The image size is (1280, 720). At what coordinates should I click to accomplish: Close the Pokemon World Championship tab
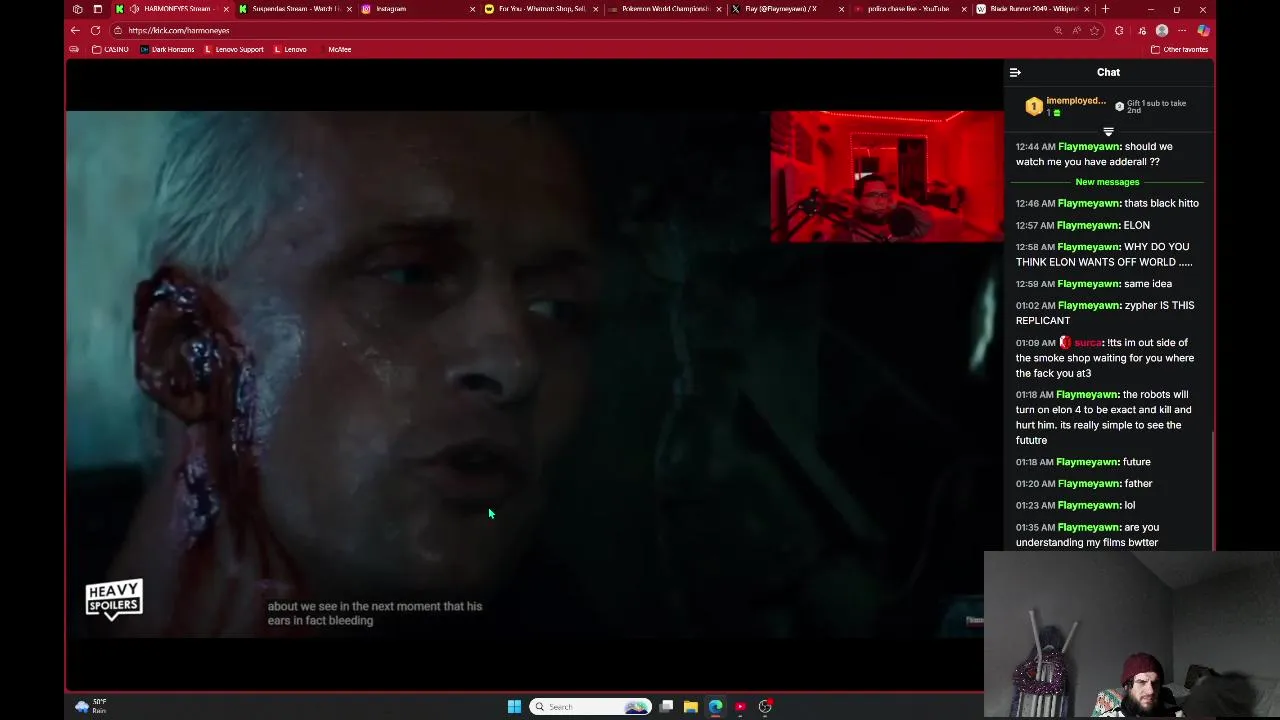pyautogui.click(x=718, y=9)
